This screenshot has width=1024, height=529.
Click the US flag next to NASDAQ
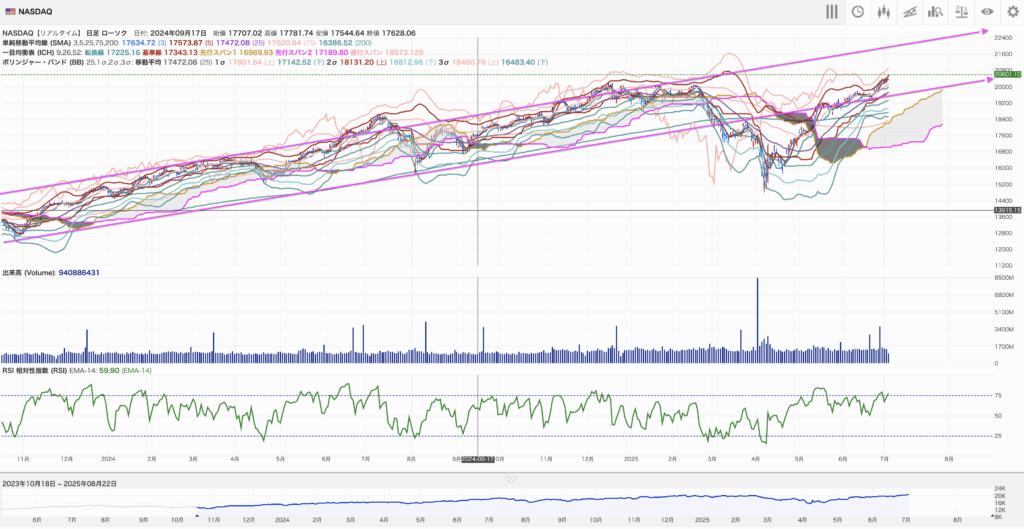(9, 11)
